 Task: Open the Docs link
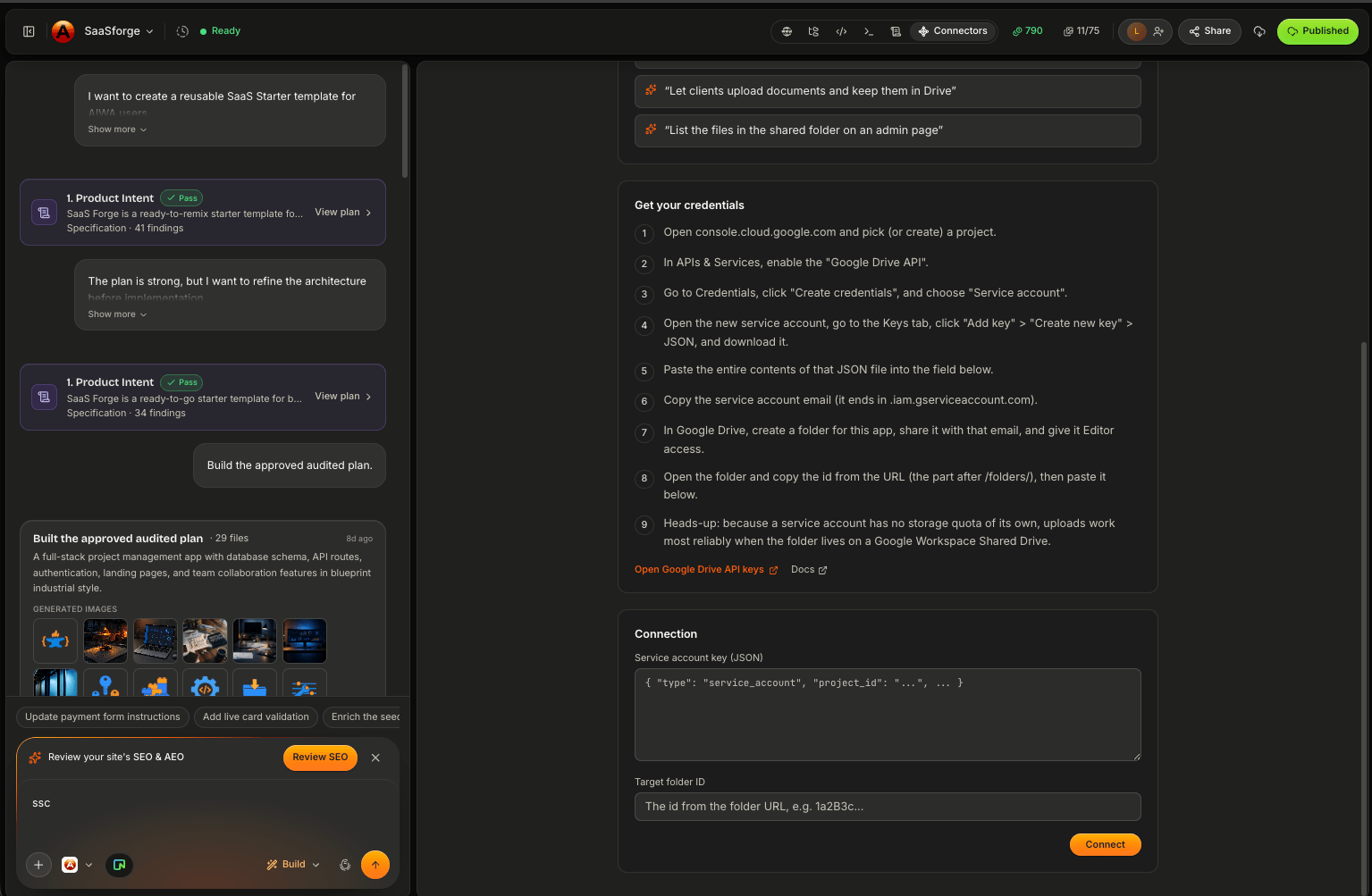(x=809, y=570)
